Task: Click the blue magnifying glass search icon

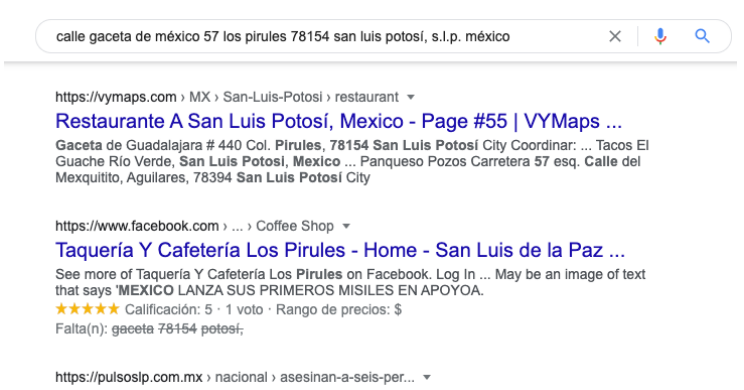Action: pos(702,36)
